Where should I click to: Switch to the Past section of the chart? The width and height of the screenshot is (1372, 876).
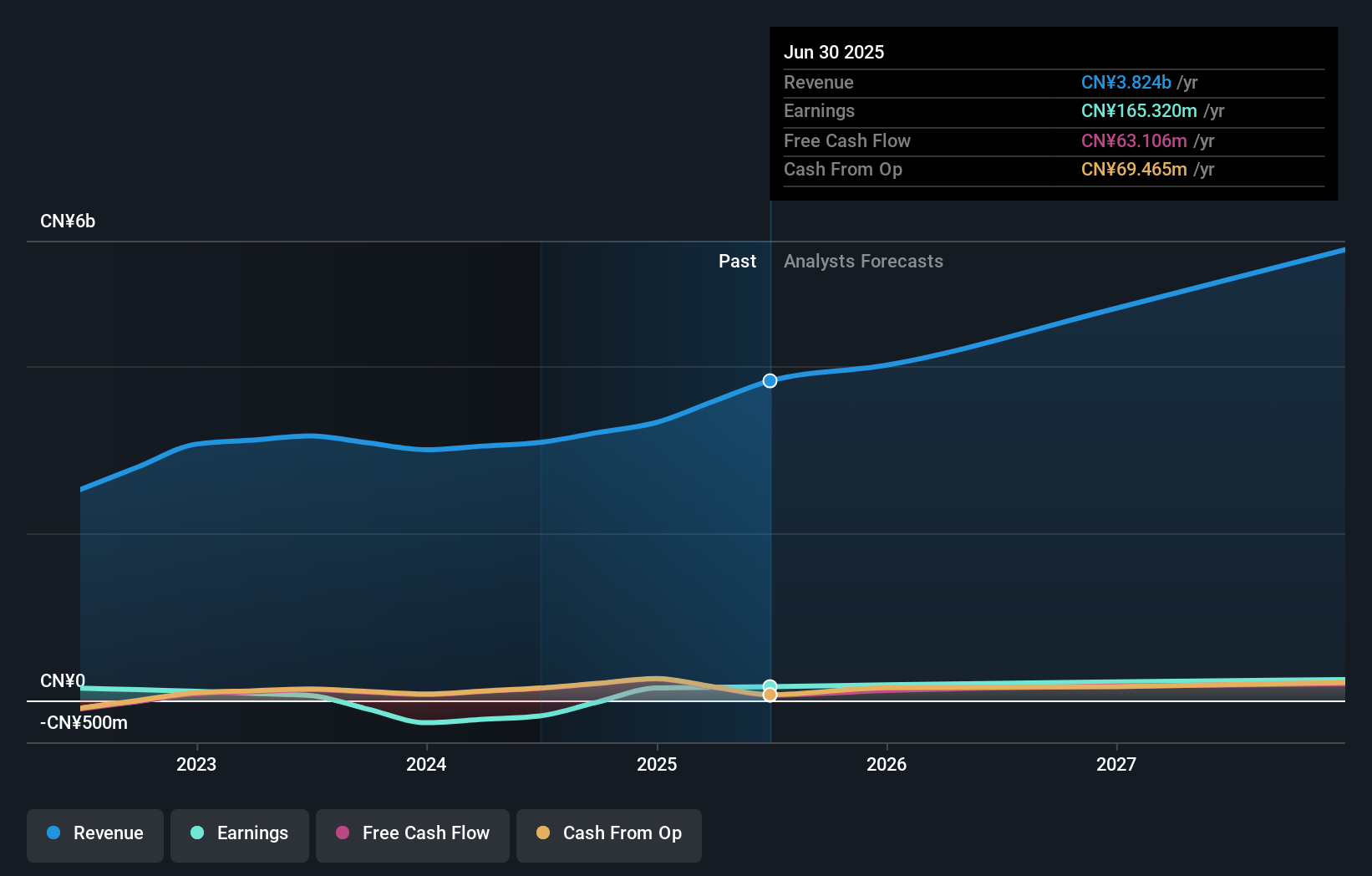click(x=737, y=261)
